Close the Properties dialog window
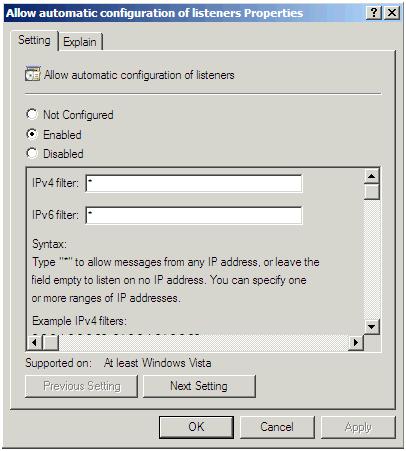Viewport: 406px width, 451px height. pyautogui.click(x=392, y=13)
